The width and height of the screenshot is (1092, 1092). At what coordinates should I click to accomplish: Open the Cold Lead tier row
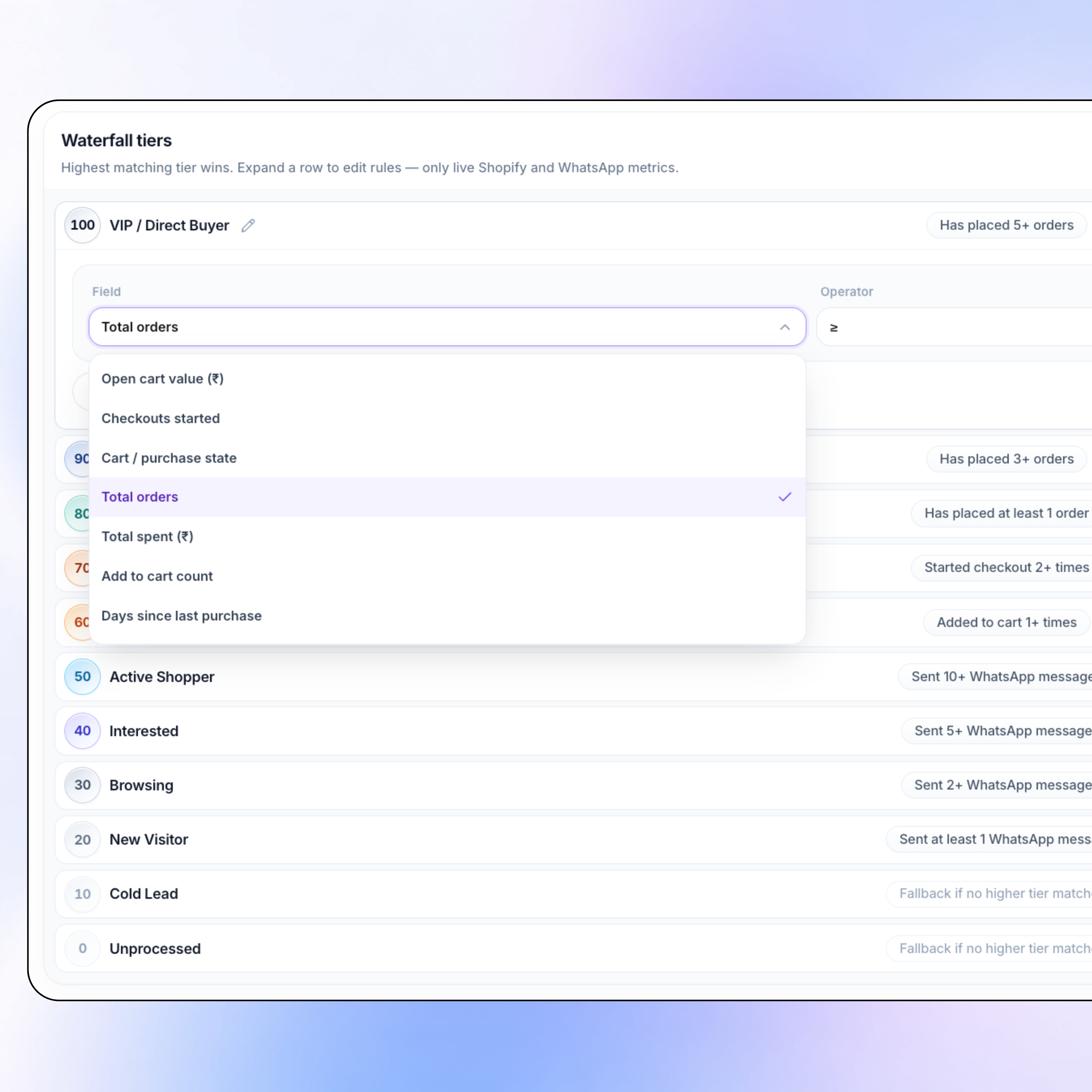tap(573, 894)
